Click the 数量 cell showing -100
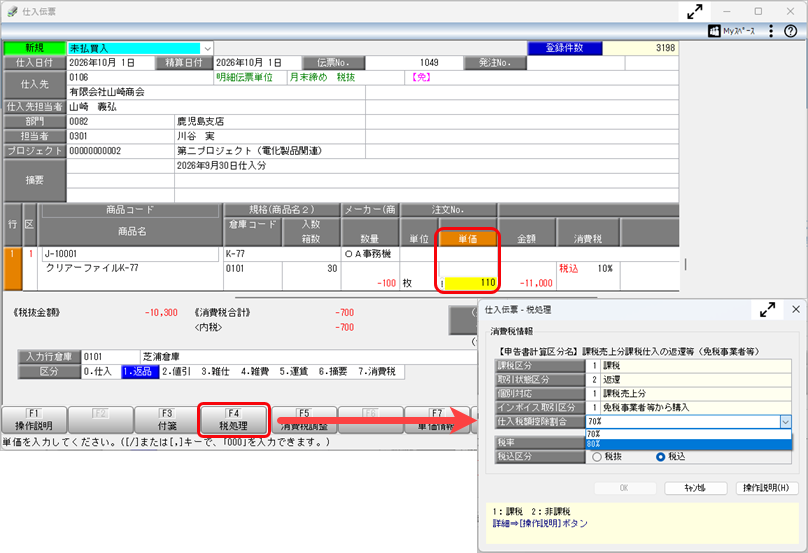 (x=369, y=283)
